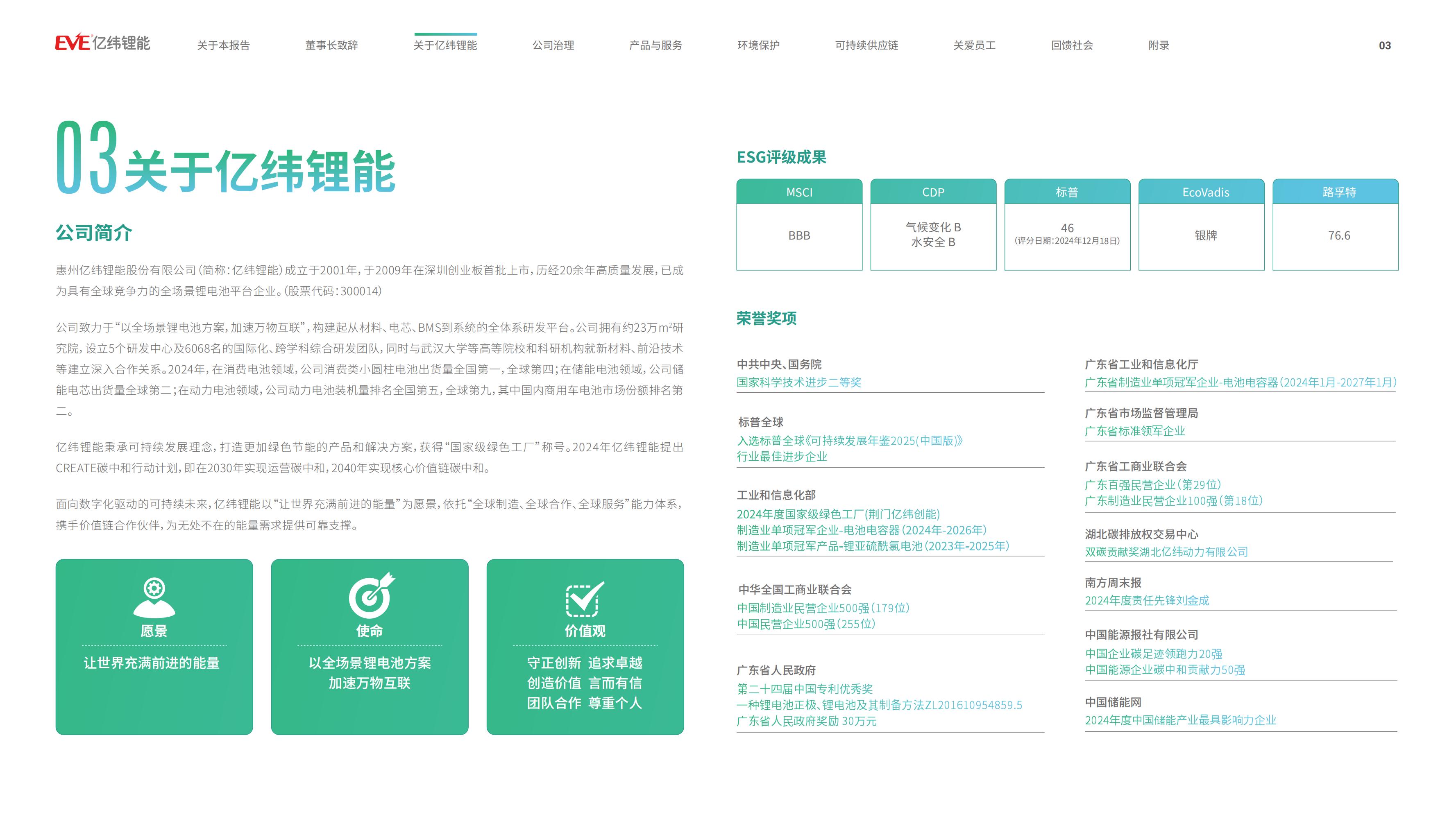Click 广东省标准领军企业 award
The image size is (1456, 819).
click(x=1135, y=431)
